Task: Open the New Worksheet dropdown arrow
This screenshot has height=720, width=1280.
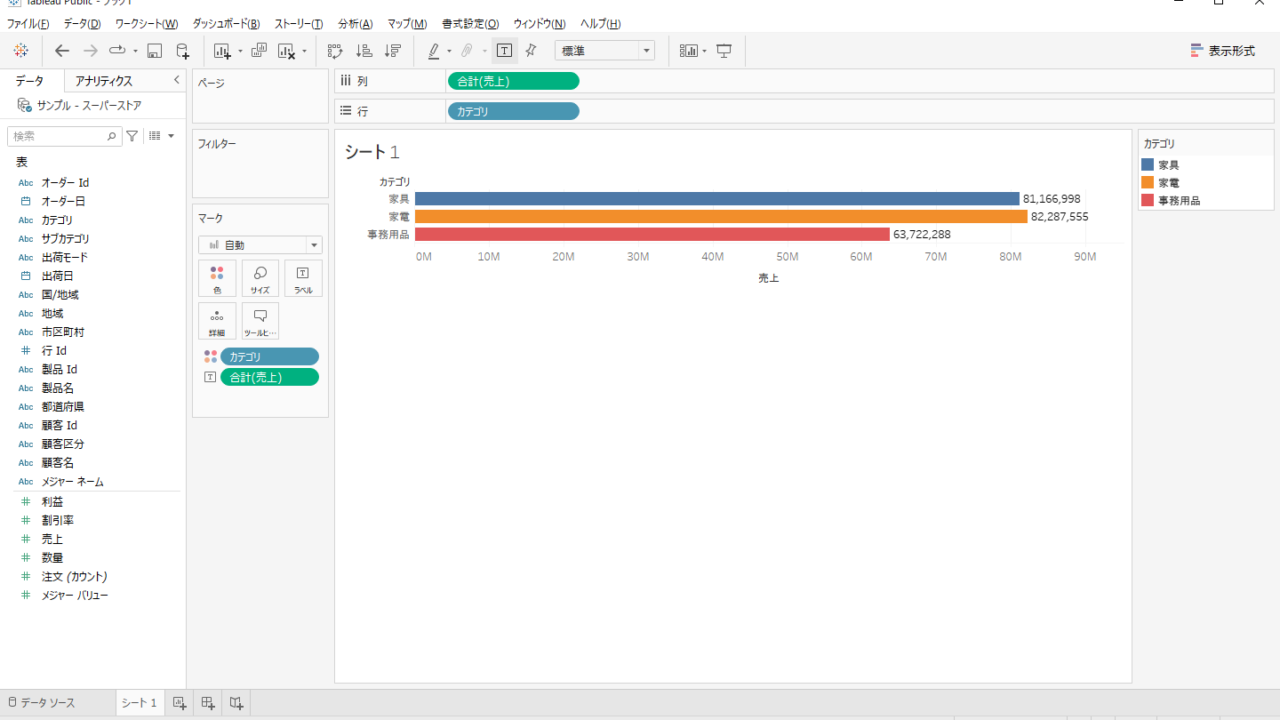Action: tap(240, 51)
